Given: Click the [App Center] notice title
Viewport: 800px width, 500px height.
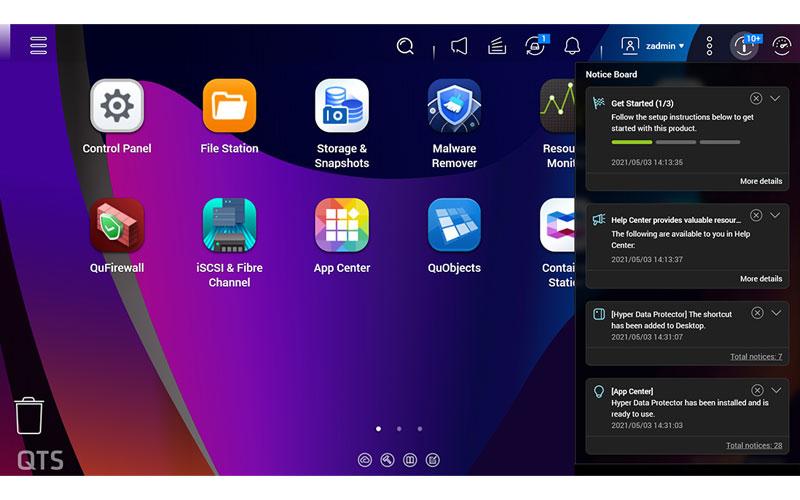Looking at the screenshot, I should coord(632,391).
